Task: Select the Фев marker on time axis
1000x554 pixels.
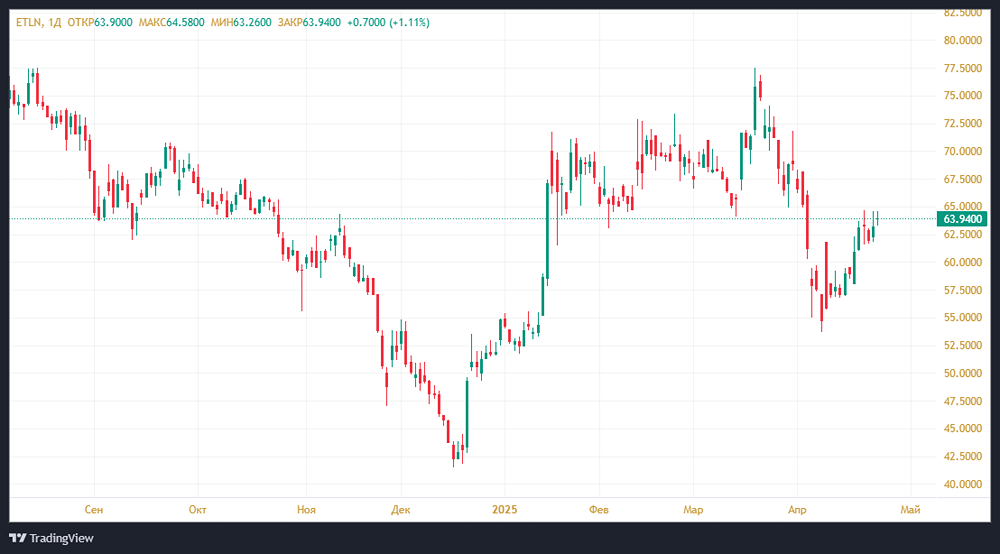Action: click(x=599, y=510)
